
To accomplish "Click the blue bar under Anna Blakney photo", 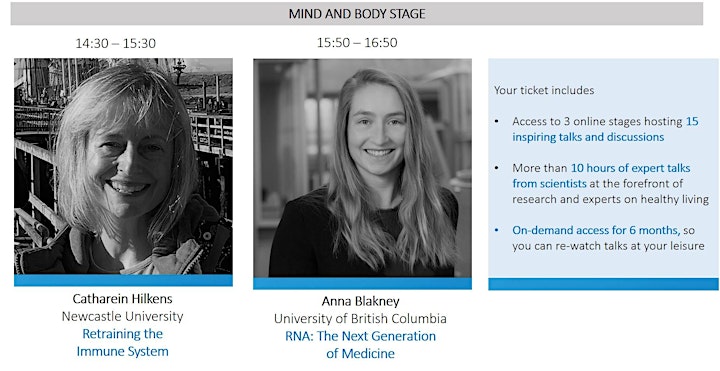I will [362, 283].
